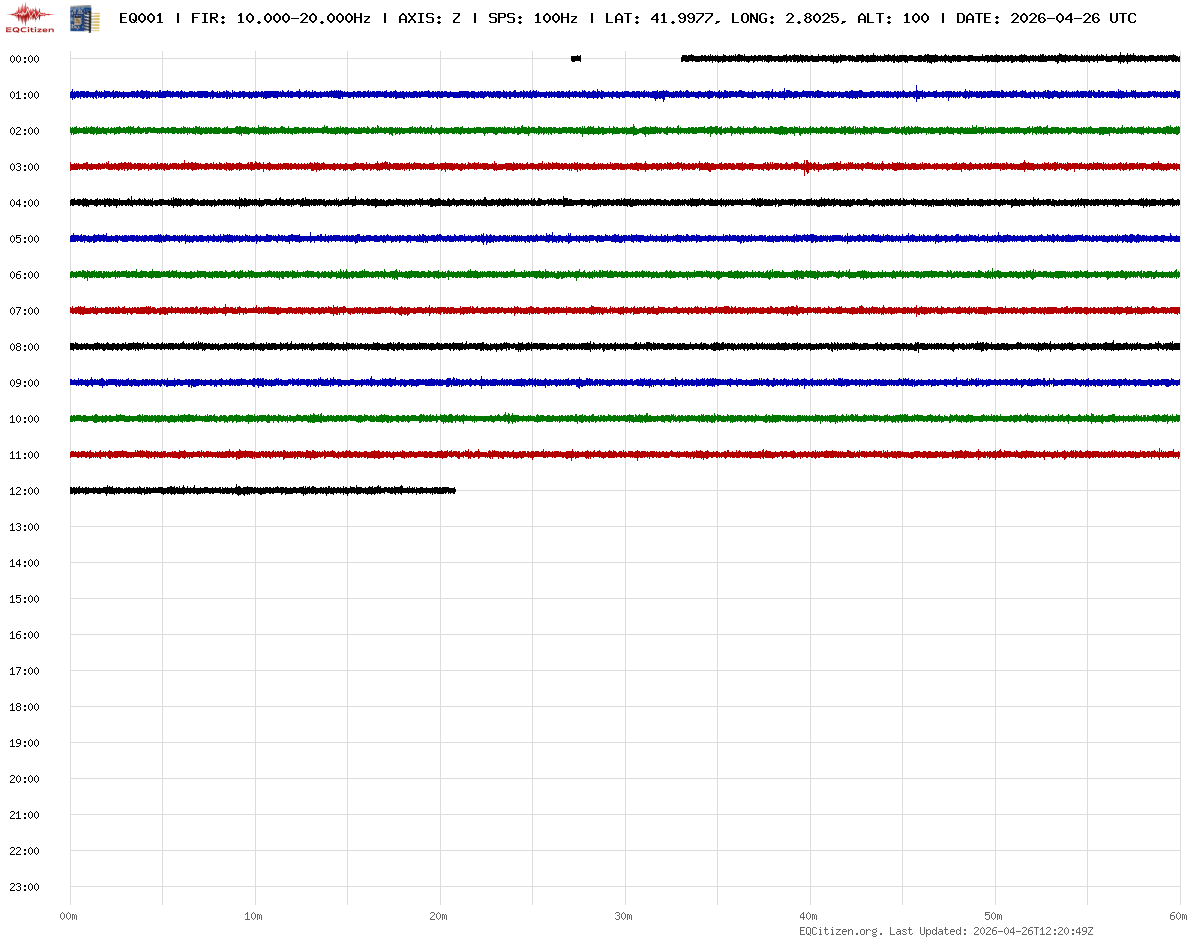Click the 20m minute axis label

pyautogui.click(x=439, y=916)
